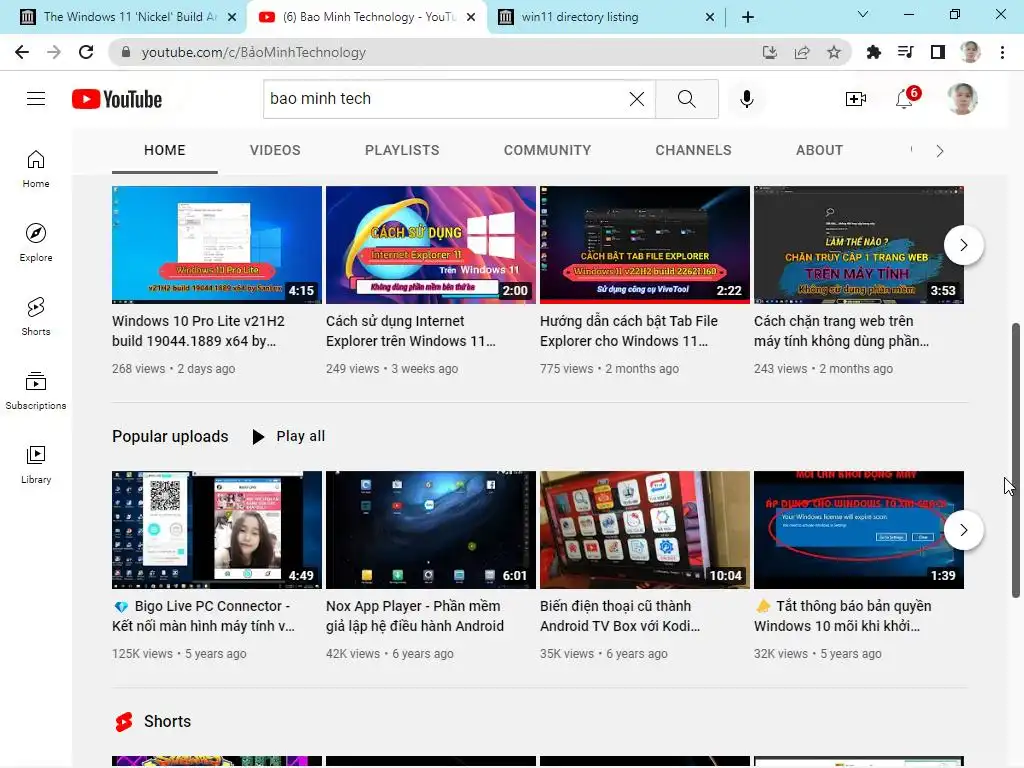Open the media control icon in toolbar
The image size is (1024, 768).
click(905, 52)
